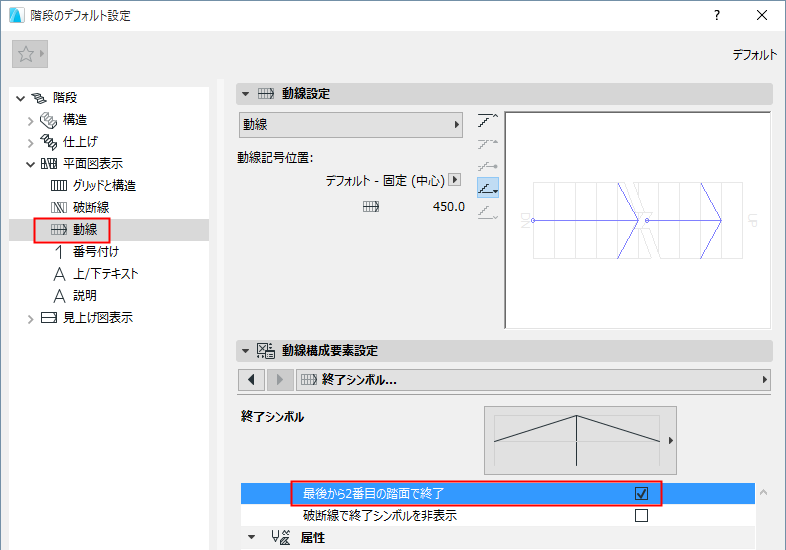
Task: Open the end symbol shape picker
Action: 580,441
